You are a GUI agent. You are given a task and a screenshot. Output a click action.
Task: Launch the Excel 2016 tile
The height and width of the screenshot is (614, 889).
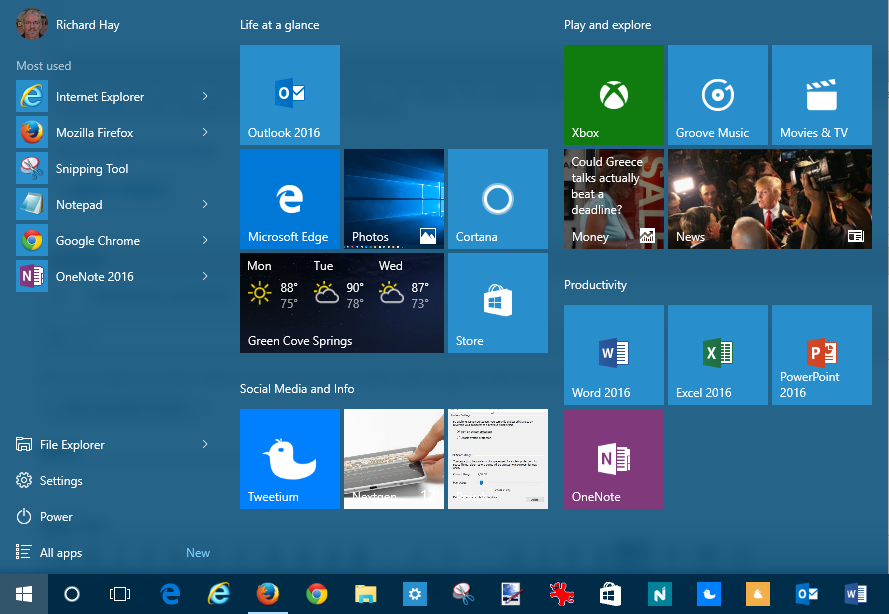coord(717,355)
